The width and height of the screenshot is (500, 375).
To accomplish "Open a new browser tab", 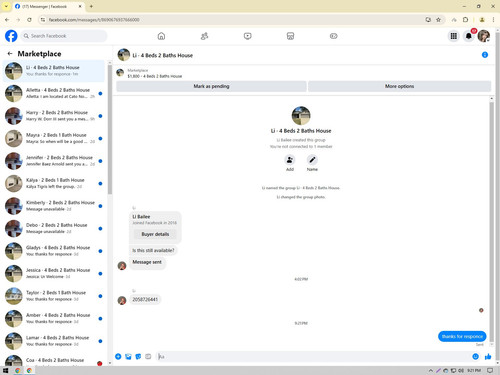I will click(91, 6).
